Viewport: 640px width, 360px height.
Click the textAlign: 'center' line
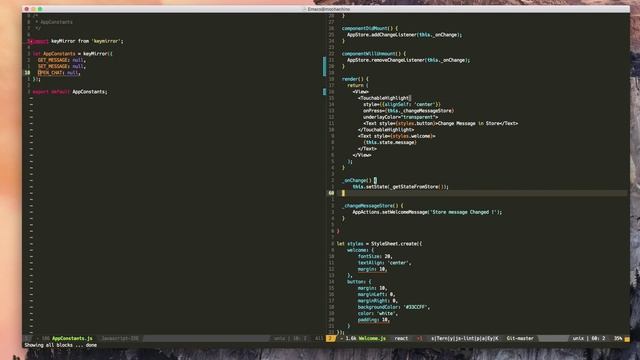click(384, 263)
